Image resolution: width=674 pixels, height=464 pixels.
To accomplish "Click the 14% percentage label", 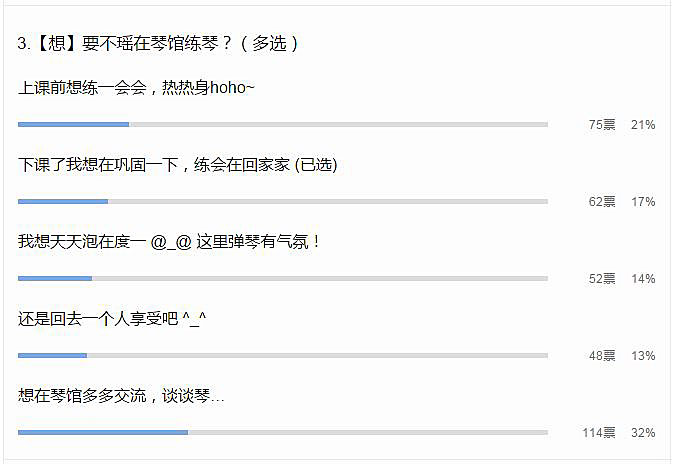I will 643,279.
